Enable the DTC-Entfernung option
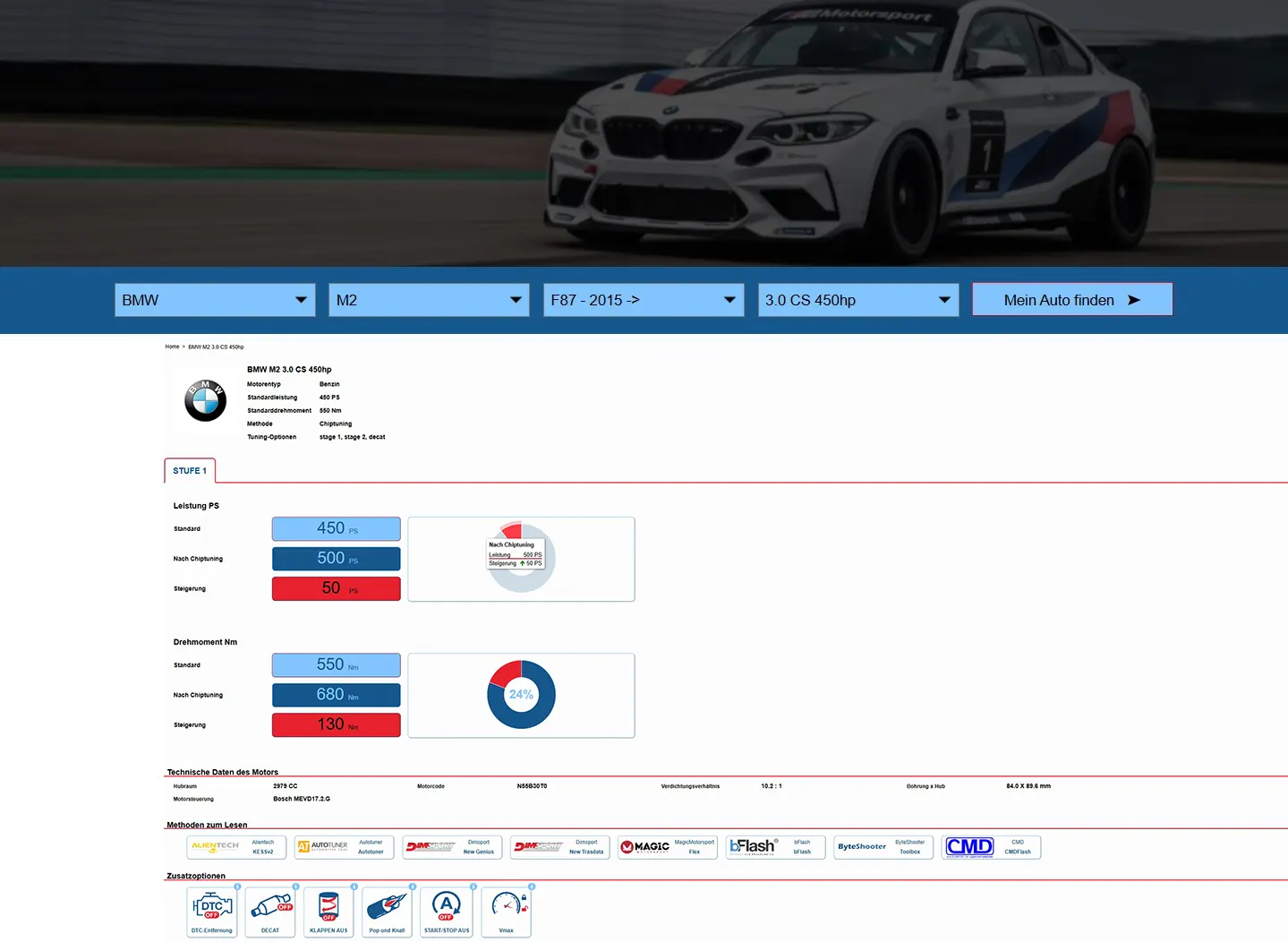 [x=211, y=911]
